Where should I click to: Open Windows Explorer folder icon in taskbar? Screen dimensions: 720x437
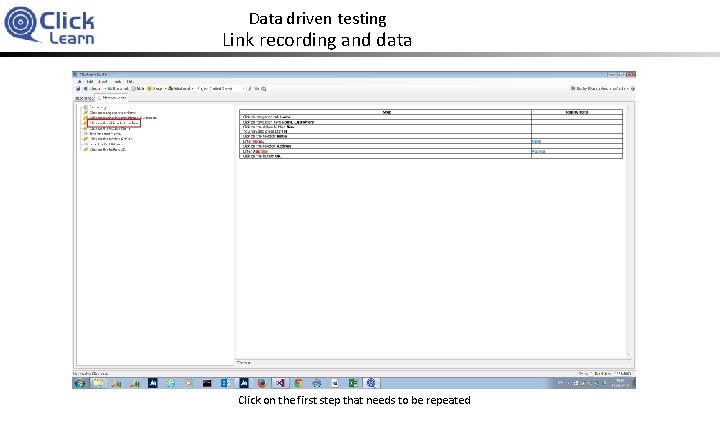[98, 383]
